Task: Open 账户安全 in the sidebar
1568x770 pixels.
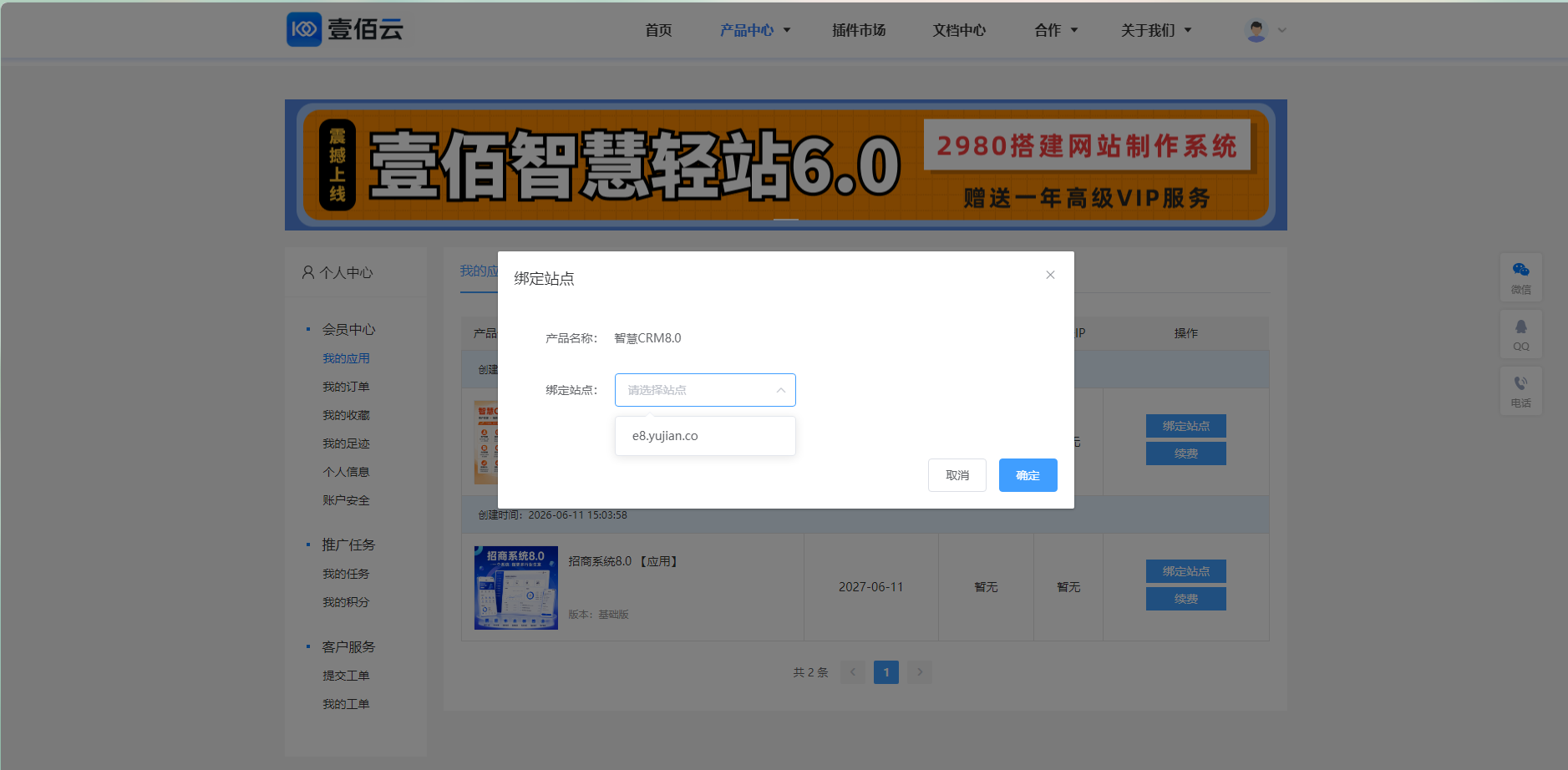Action: point(346,500)
